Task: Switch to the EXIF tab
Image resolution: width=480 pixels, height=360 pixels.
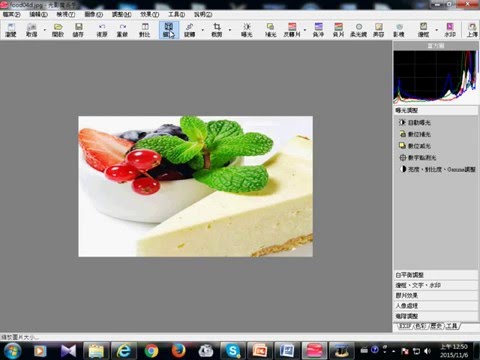Action: tap(405, 326)
